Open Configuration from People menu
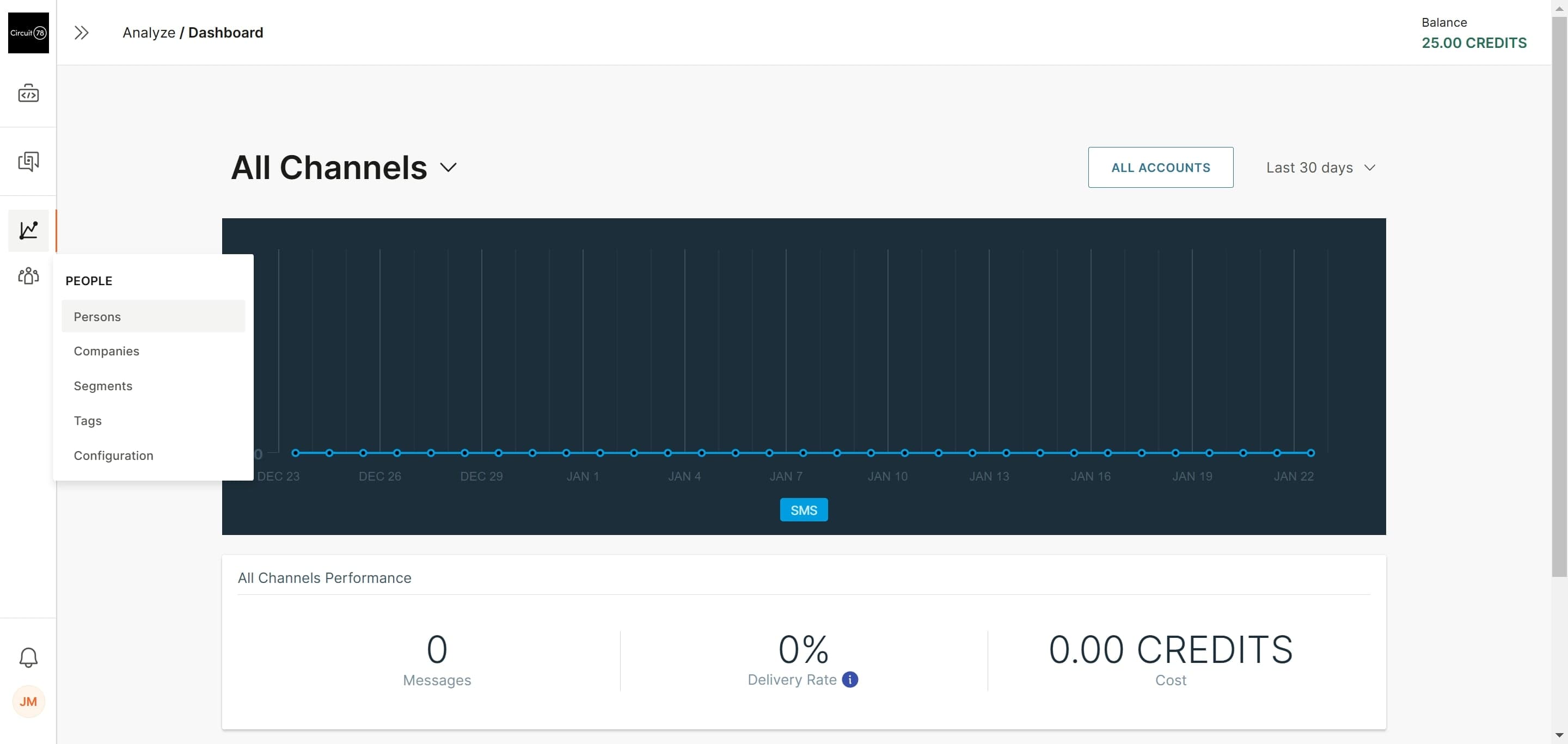This screenshot has width=1568, height=744. 154,455
